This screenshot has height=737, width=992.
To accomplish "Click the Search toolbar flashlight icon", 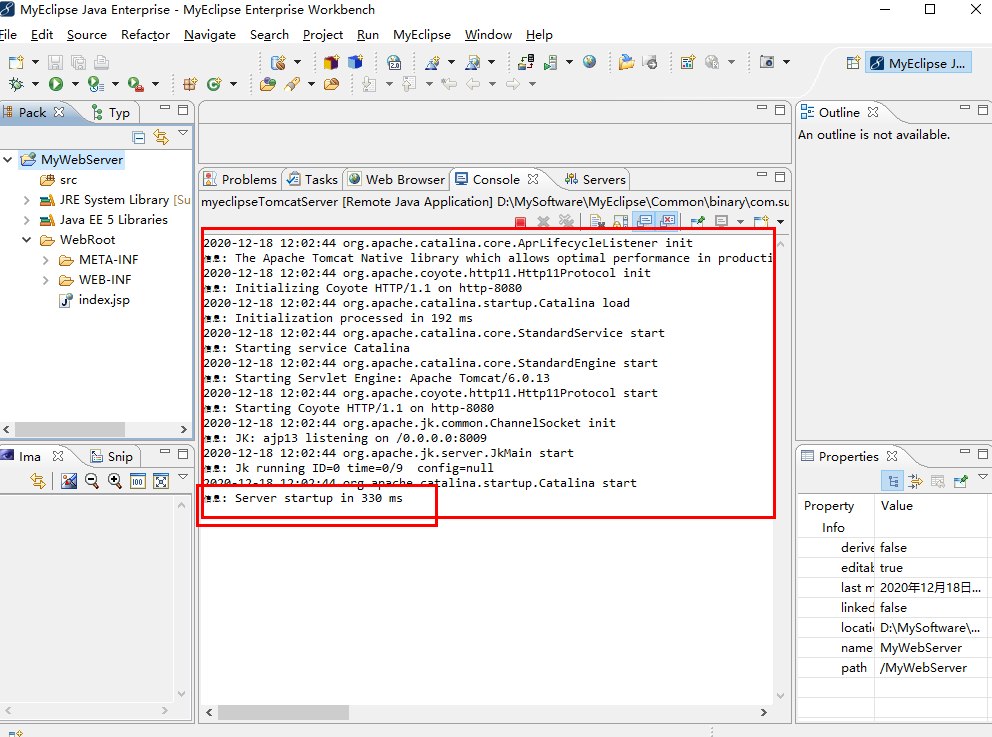I will click(291, 83).
